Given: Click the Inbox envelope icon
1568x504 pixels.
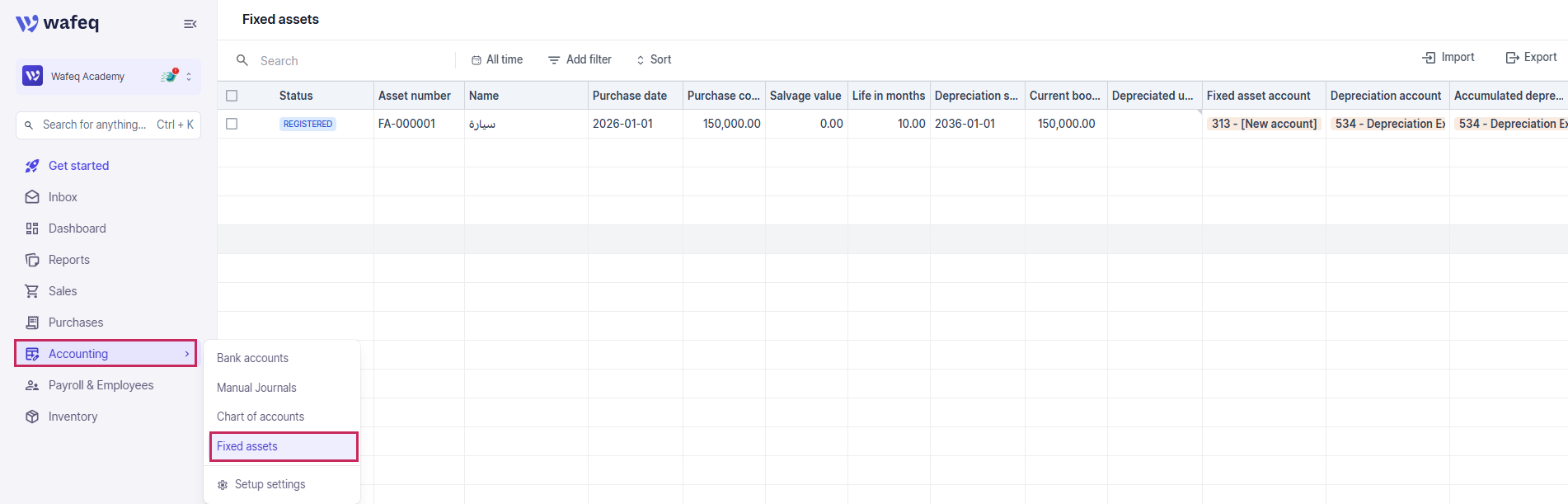Looking at the screenshot, I should (32, 197).
